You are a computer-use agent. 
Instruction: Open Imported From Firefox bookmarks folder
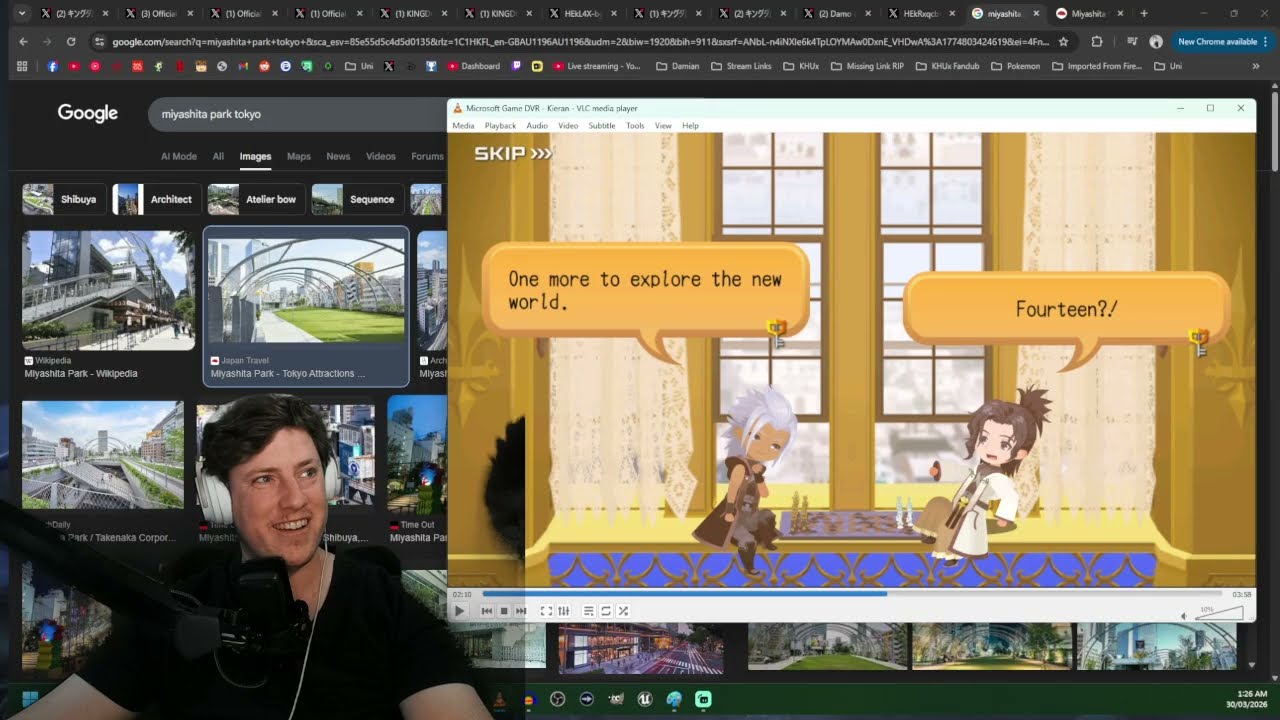tap(1097, 66)
